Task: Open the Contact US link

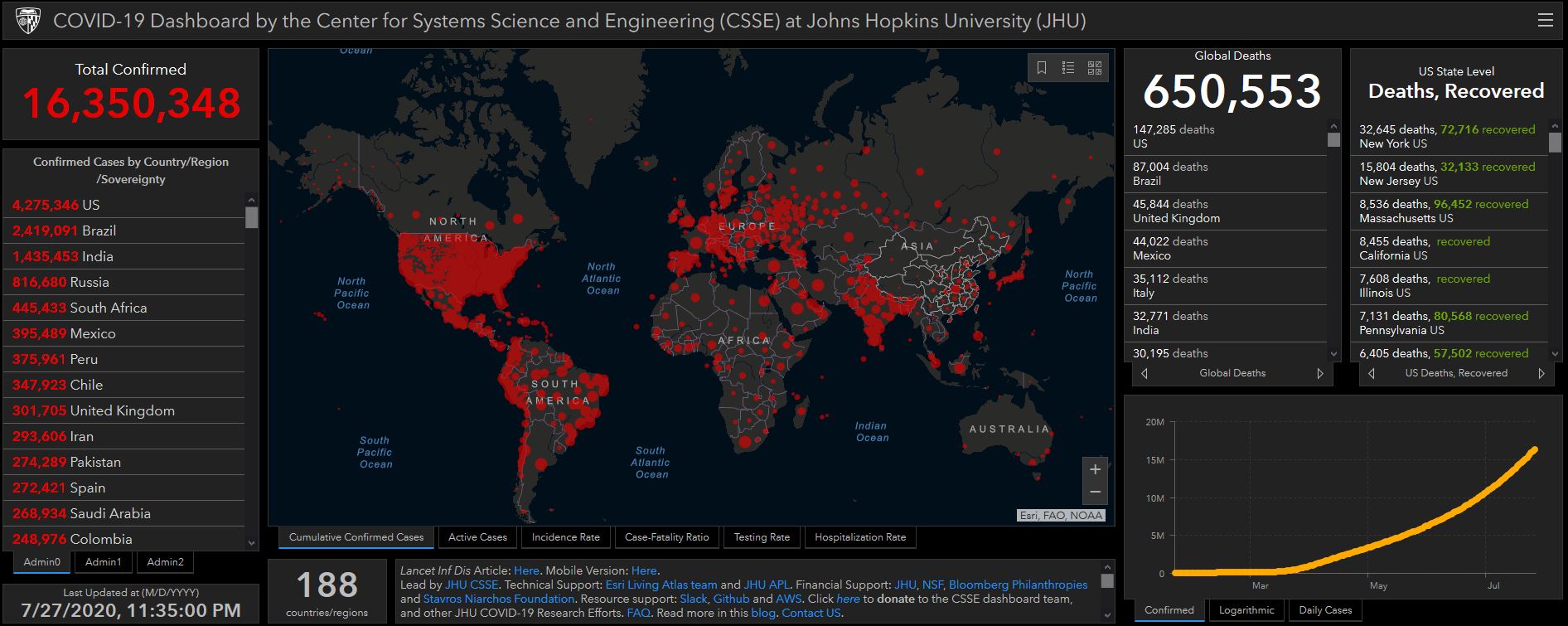Action: [x=811, y=613]
